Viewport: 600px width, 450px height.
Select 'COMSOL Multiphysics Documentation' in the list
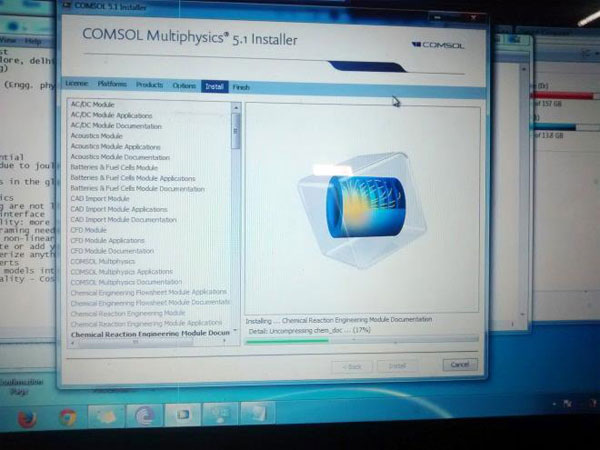pos(126,282)
